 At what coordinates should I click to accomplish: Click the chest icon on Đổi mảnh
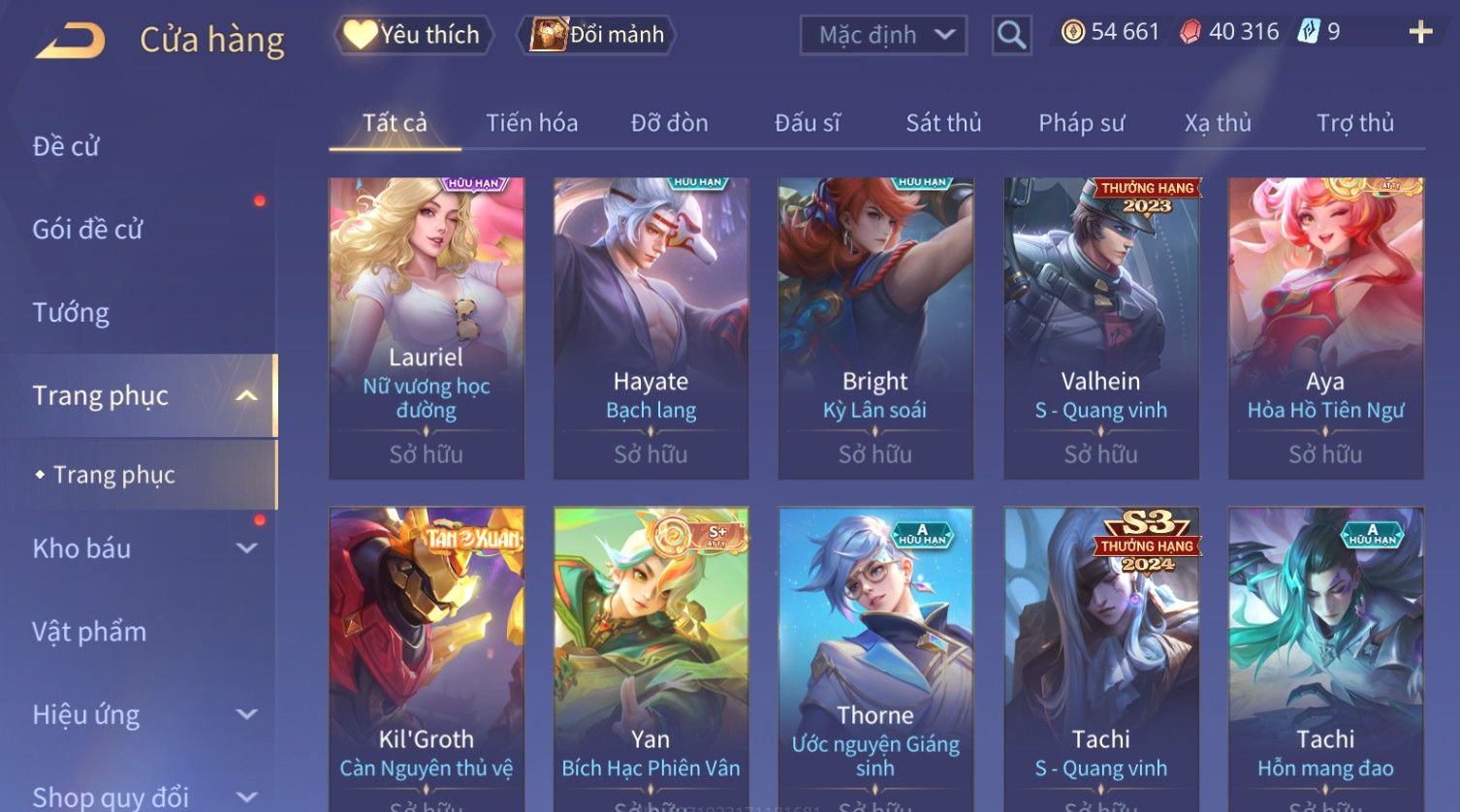(548, 34)
